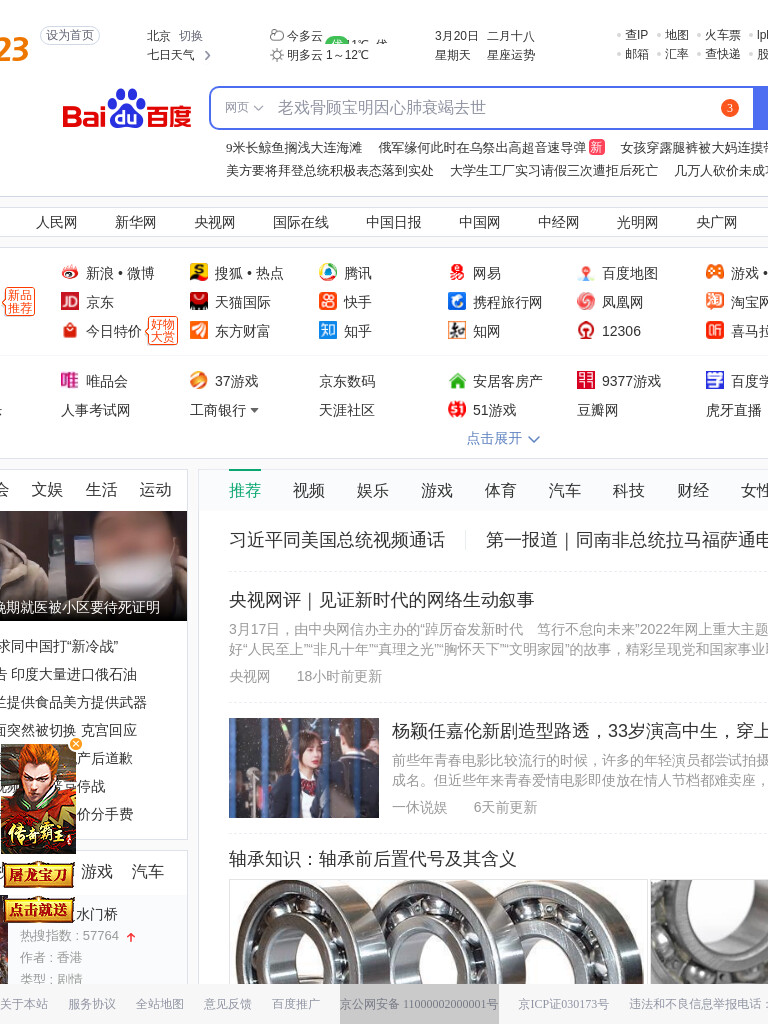This screenshot has height=1024, width=768.
Task: Click the search input field
Action: click(482, 108)
